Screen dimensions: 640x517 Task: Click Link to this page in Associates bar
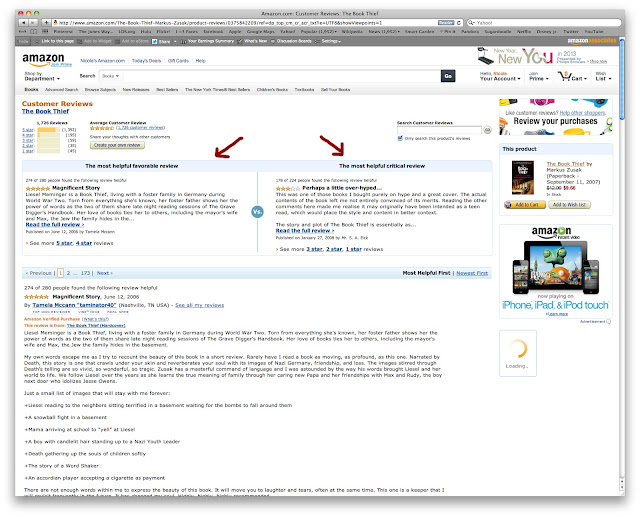pyautogui.click(x=58, y=41)
